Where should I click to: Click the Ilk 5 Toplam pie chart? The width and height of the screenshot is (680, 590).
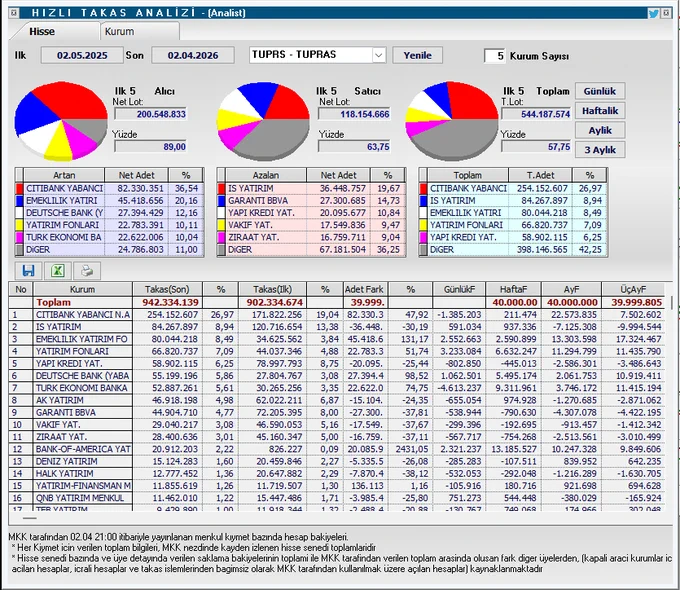click(451, 121)
